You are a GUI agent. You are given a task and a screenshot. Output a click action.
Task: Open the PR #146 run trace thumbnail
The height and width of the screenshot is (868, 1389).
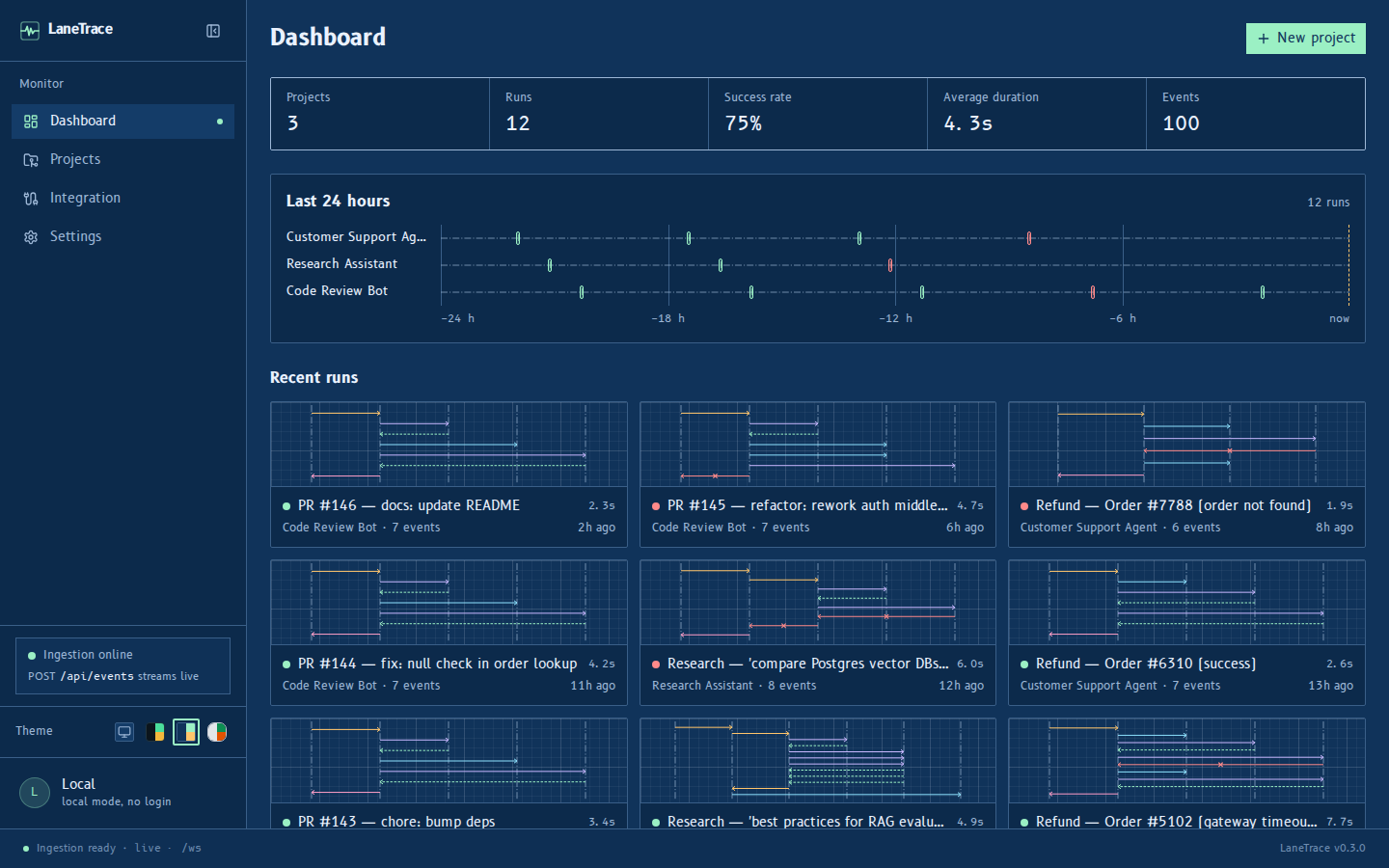click(x=449, y=445)
